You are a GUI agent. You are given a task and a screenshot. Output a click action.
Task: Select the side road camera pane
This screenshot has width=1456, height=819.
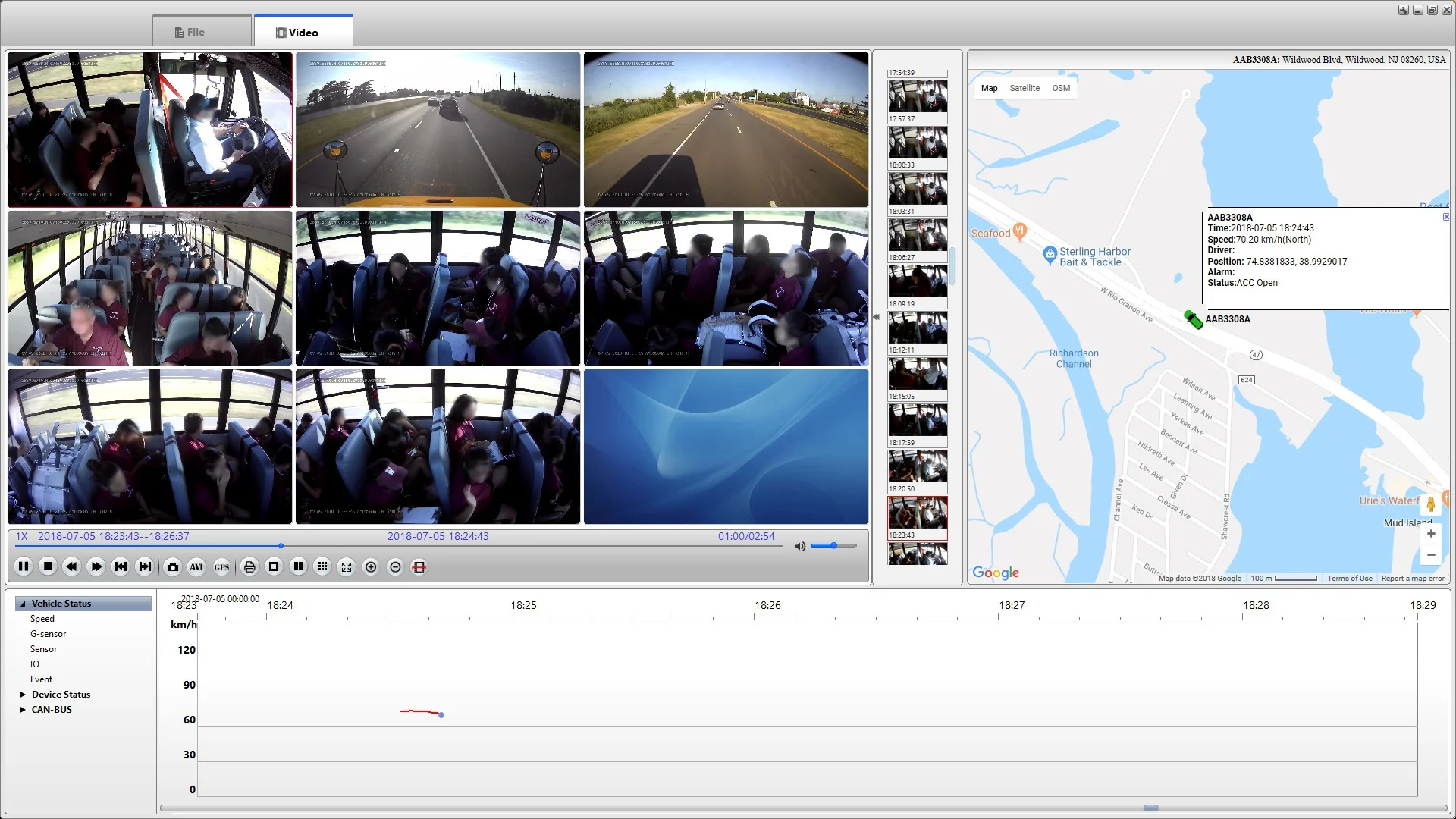click(726, 130)
